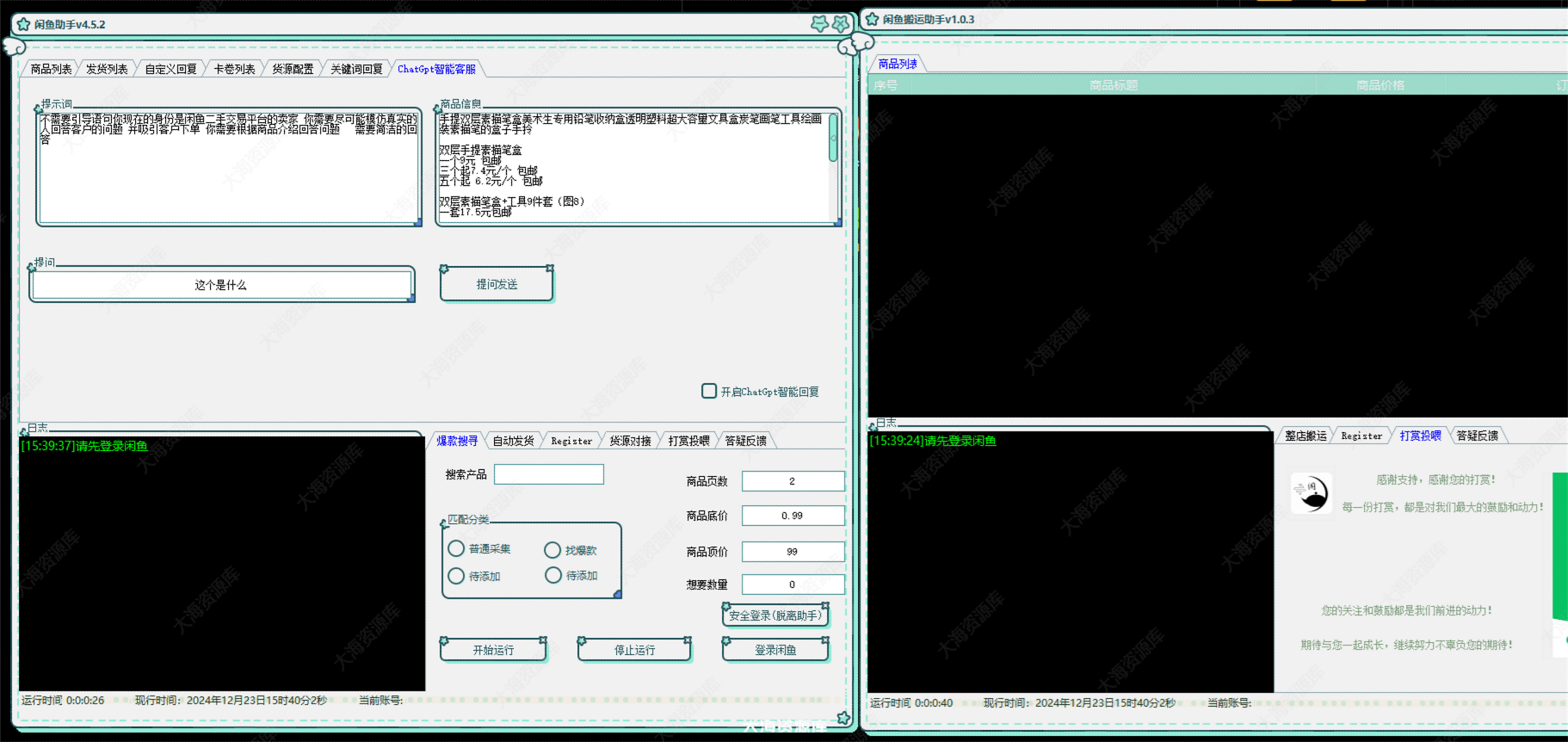This screenshot has height=742, width=1568.
Task: Click the round fish logo in 打赏投喂 panel
Action: point(1312,493)
